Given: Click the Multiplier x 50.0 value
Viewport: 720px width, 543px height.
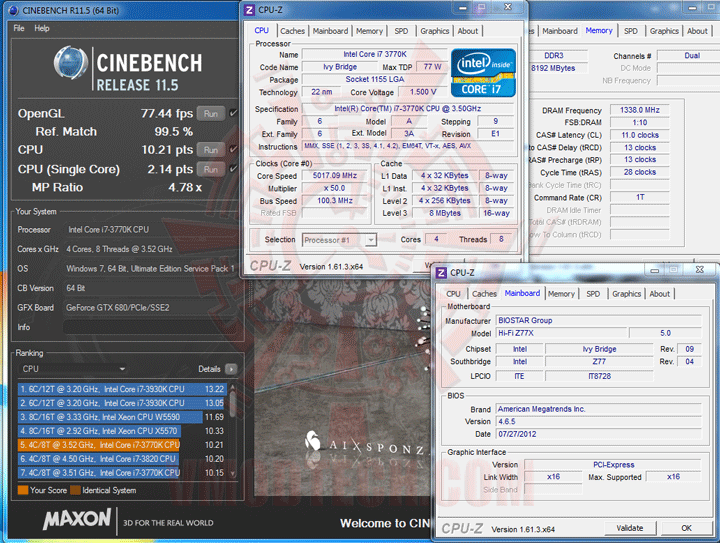Looking at the screenshot, I should [335, 188].
